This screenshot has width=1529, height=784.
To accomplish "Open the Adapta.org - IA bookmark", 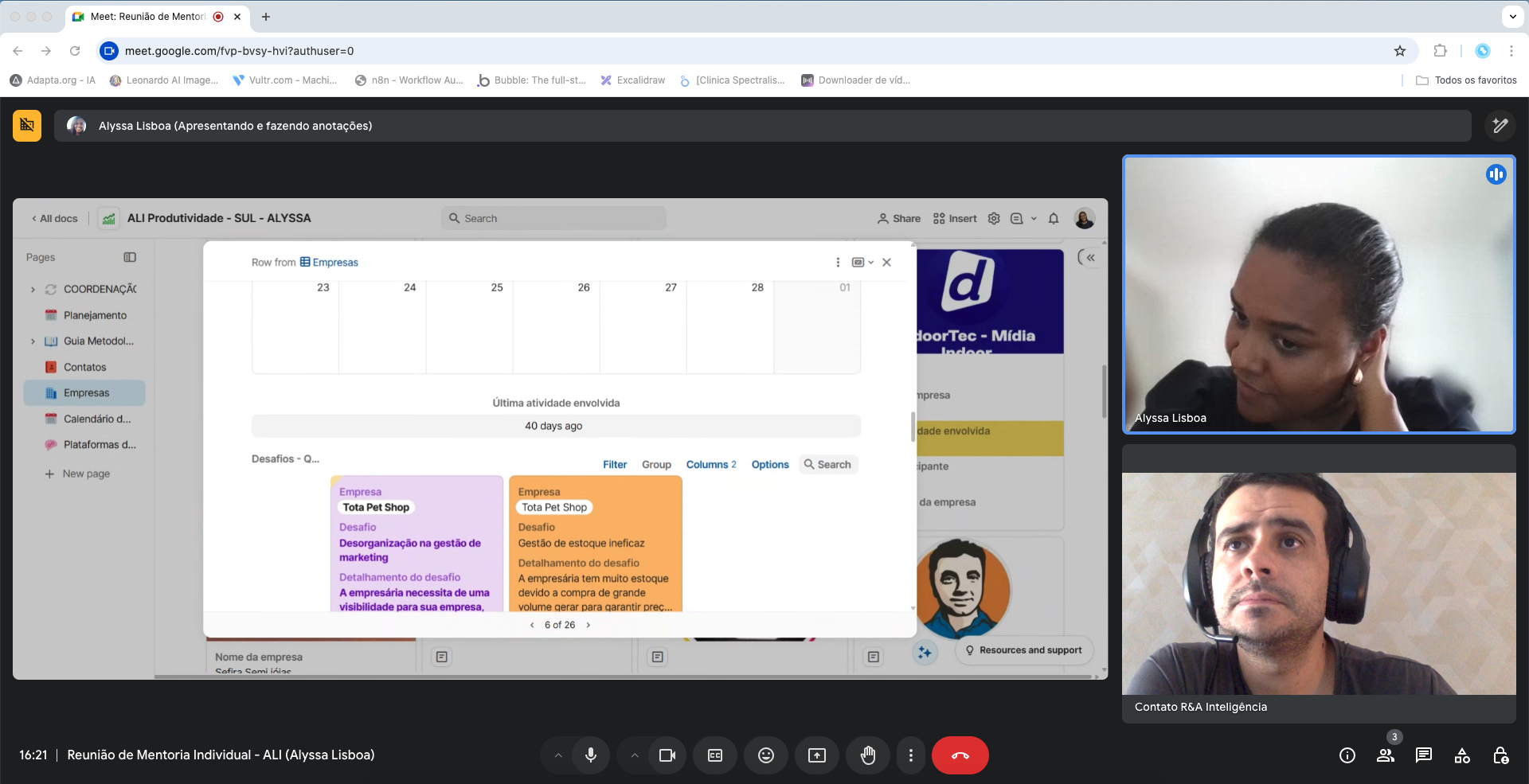I will click(53, 80).
